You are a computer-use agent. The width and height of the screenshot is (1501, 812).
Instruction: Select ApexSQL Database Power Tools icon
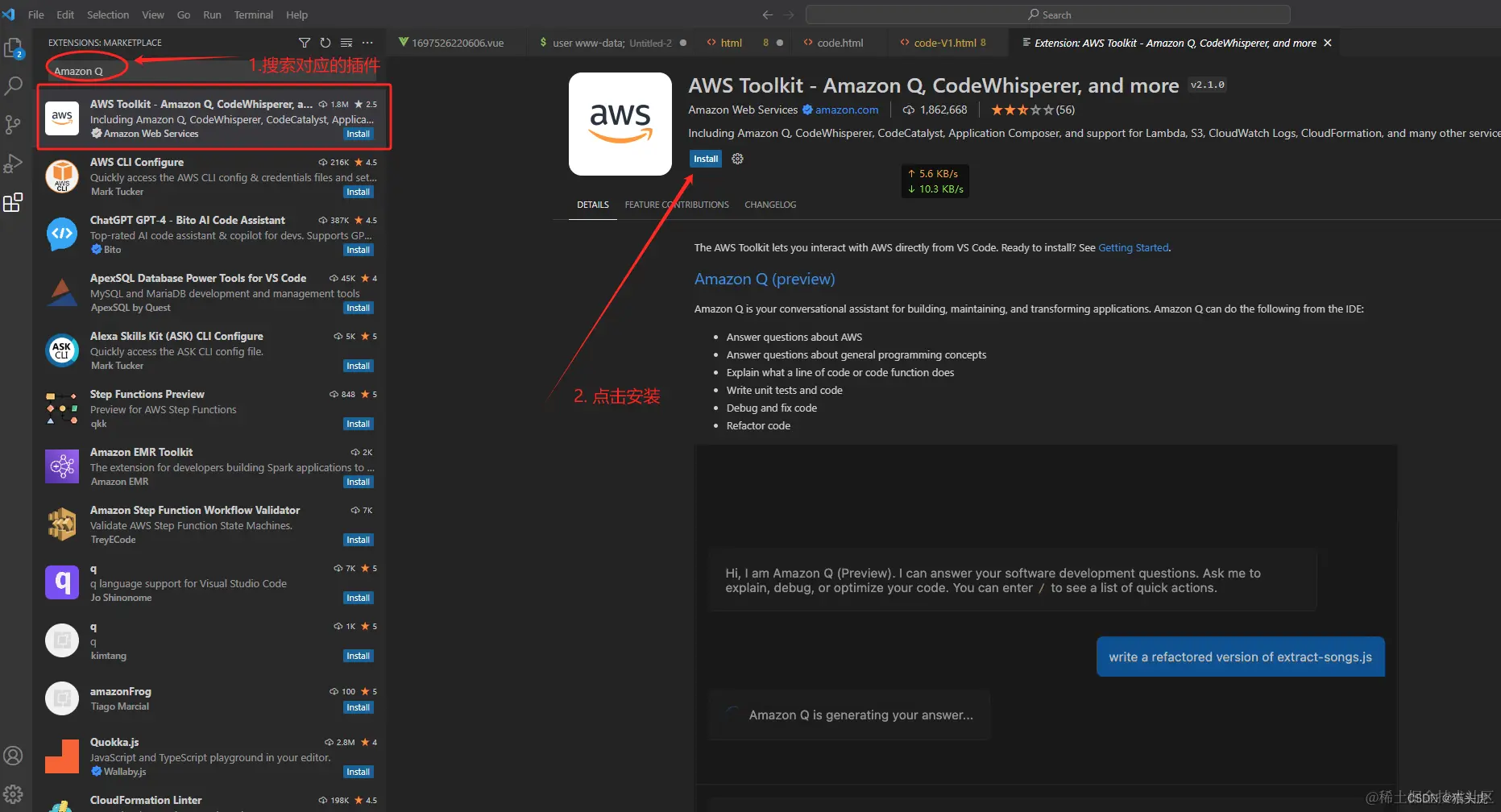pyautogui.click(x=62, y=292)
